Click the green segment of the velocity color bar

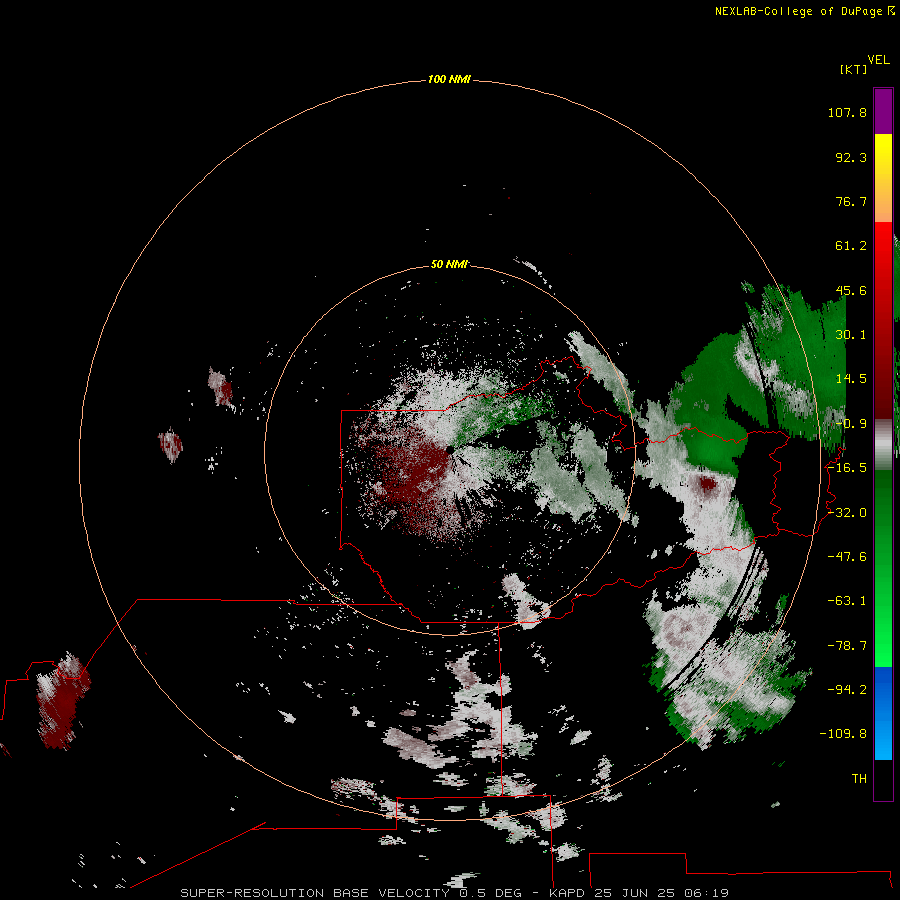click(x=883, y=568)
